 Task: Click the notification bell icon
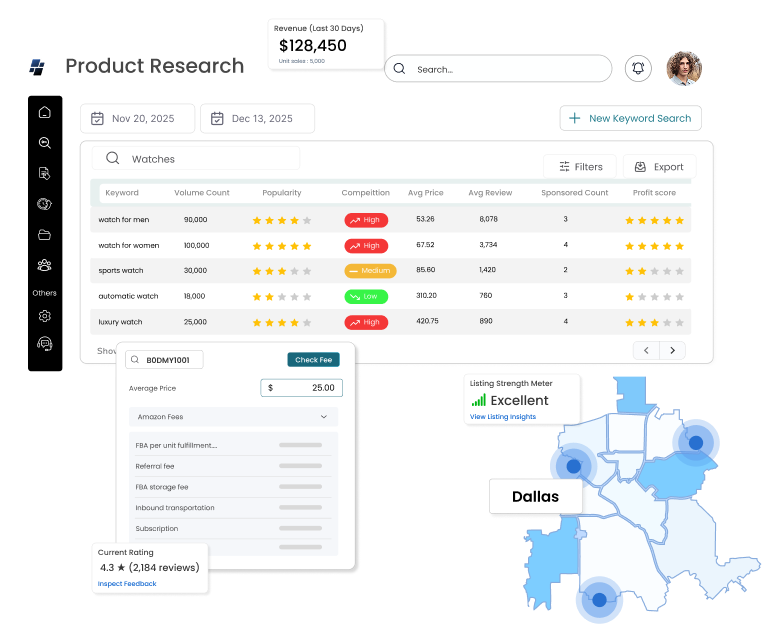tap(637, 68)
